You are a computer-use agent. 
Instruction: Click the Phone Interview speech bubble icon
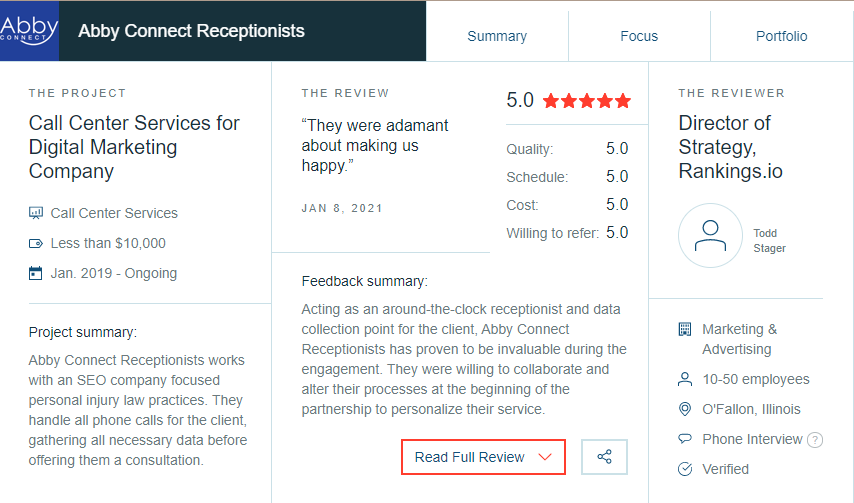tap(685, 439)
